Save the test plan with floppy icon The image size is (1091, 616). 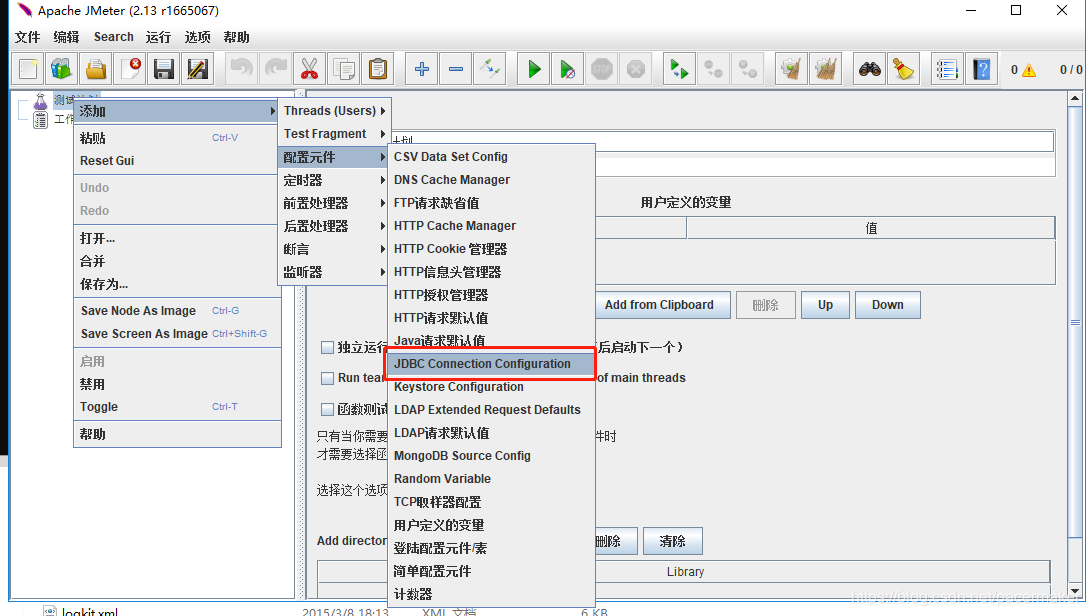click(x=164, y=69)
